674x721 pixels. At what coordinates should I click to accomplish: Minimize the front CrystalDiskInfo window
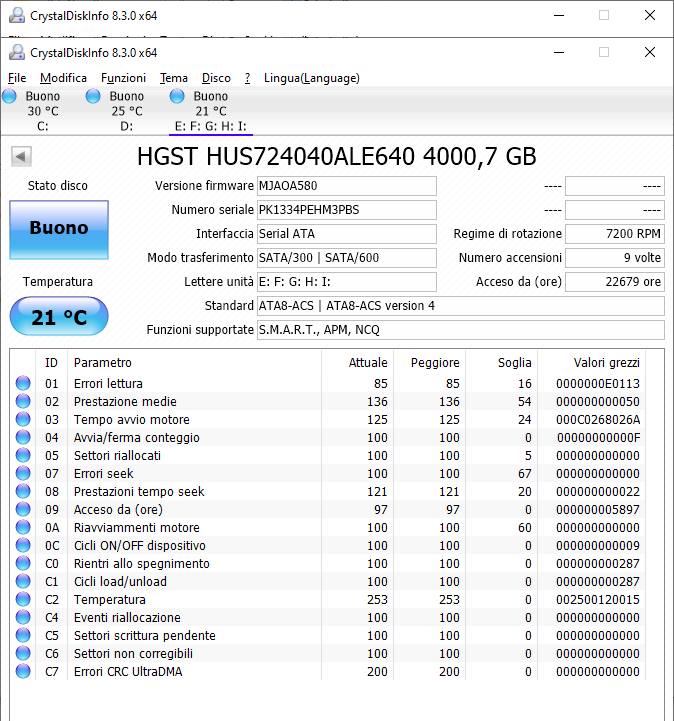[x=559, y=52]
